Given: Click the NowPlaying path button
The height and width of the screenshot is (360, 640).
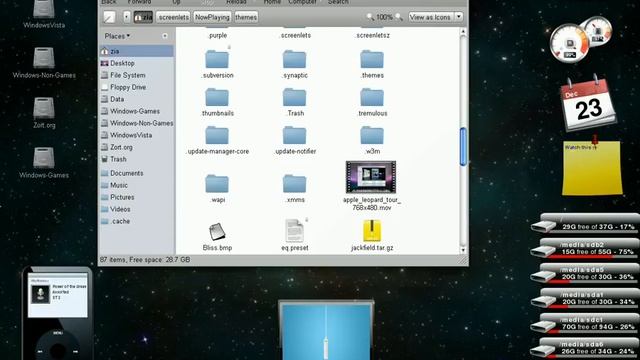Looking at the screenshot, I should [212, 17].
